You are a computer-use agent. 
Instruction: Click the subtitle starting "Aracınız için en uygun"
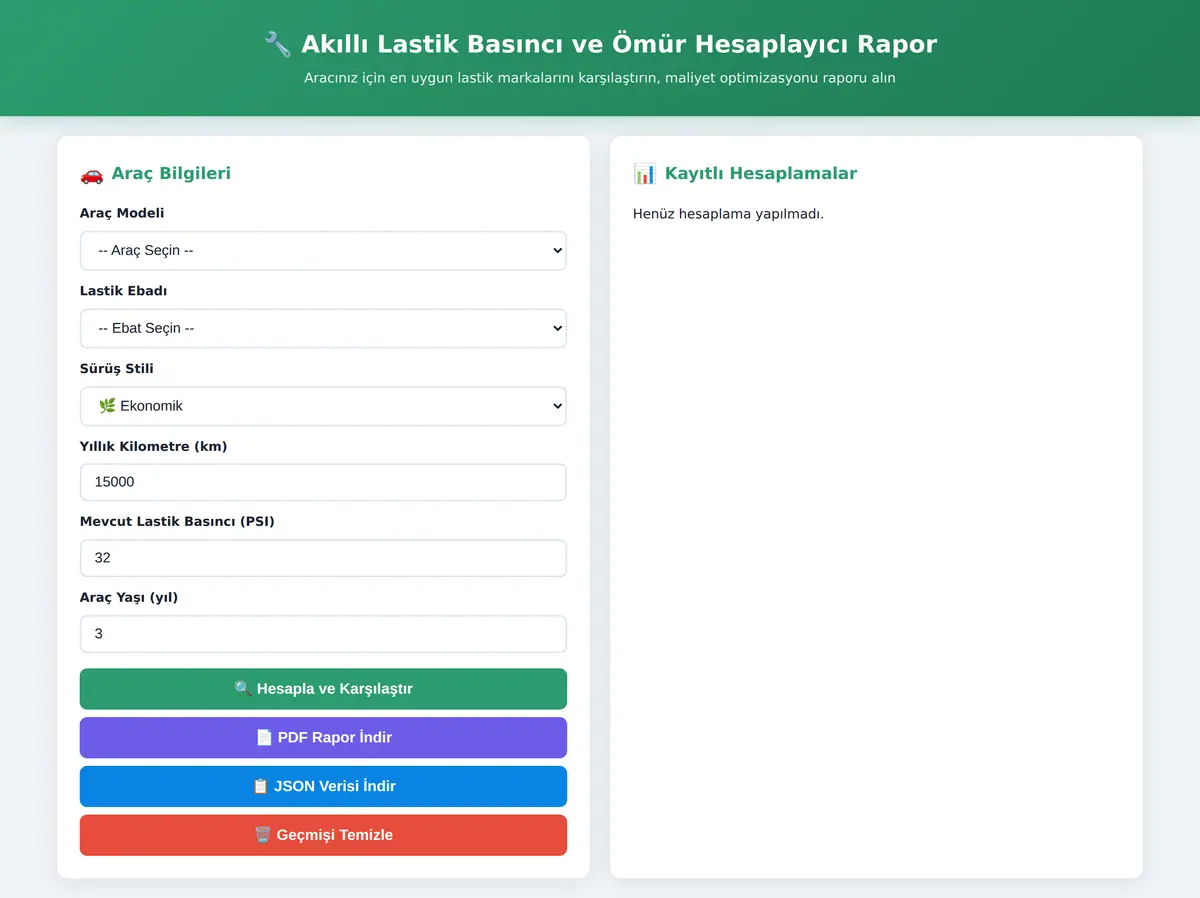[x=600, y=78]
